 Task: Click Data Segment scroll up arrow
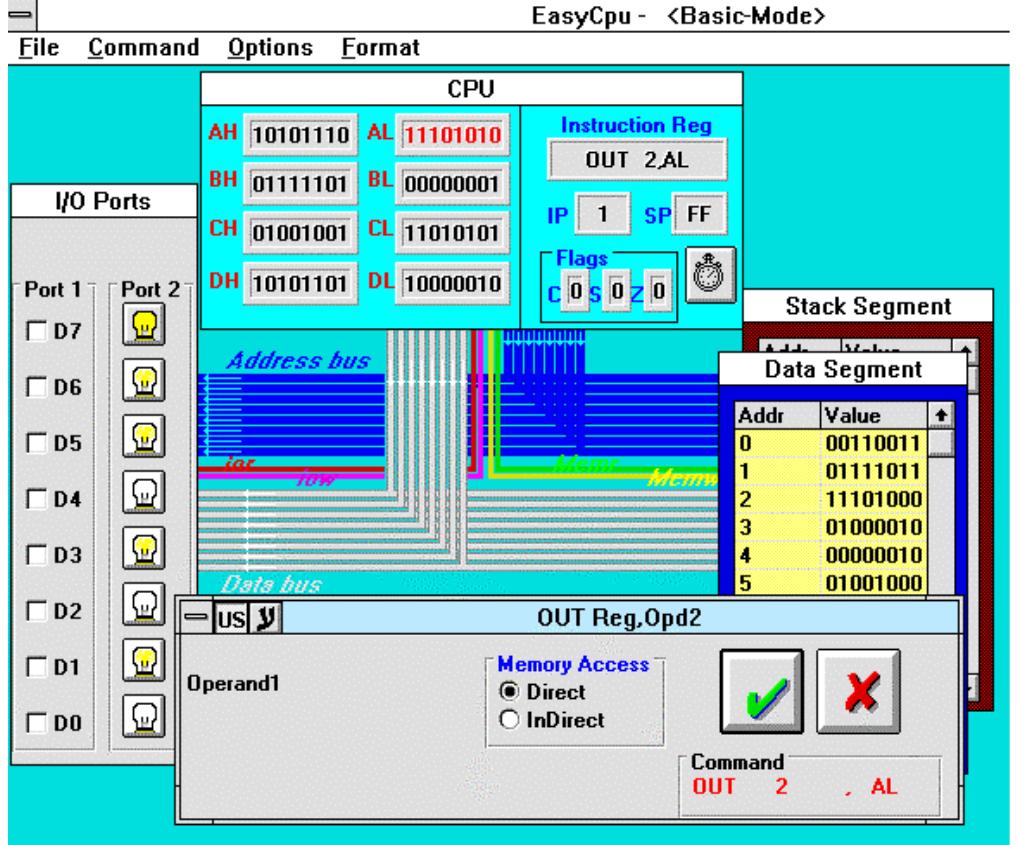pyautogui.click(x=941, y=415)
